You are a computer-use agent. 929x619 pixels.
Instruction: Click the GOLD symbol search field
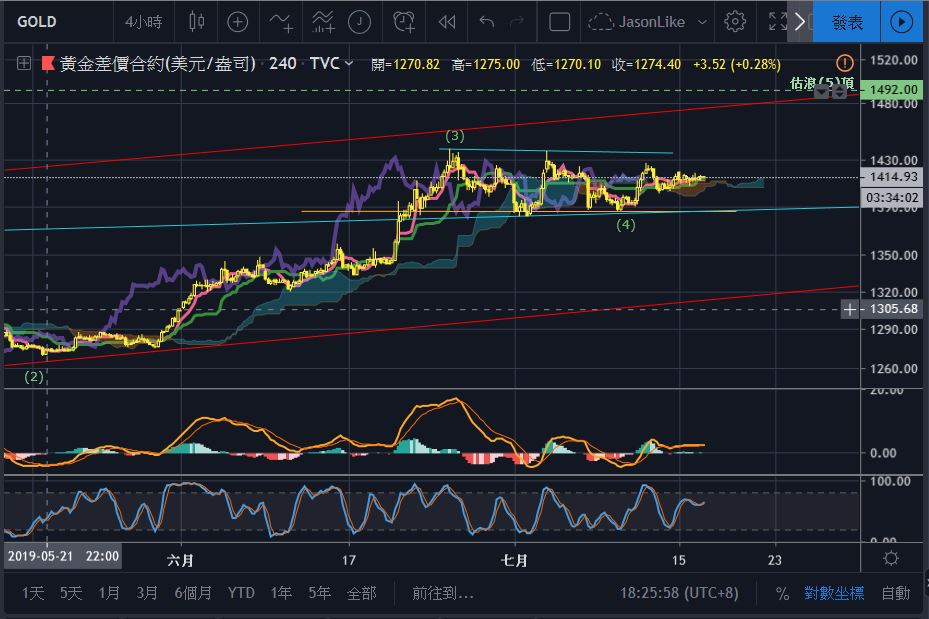tap(50, 21)
